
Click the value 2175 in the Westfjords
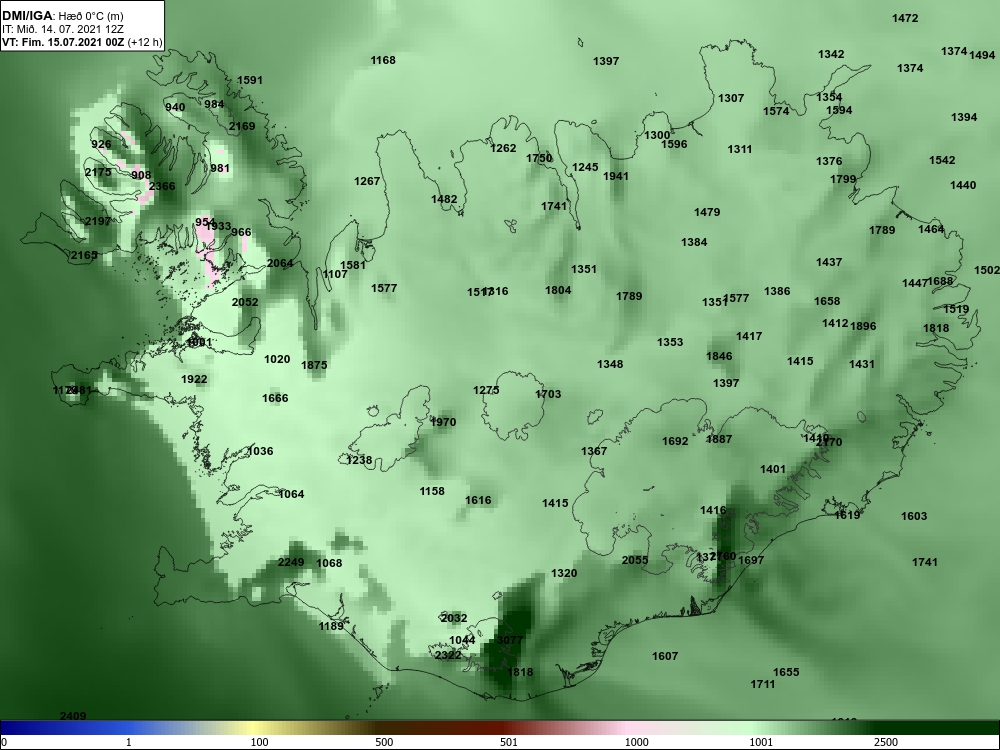98,172
